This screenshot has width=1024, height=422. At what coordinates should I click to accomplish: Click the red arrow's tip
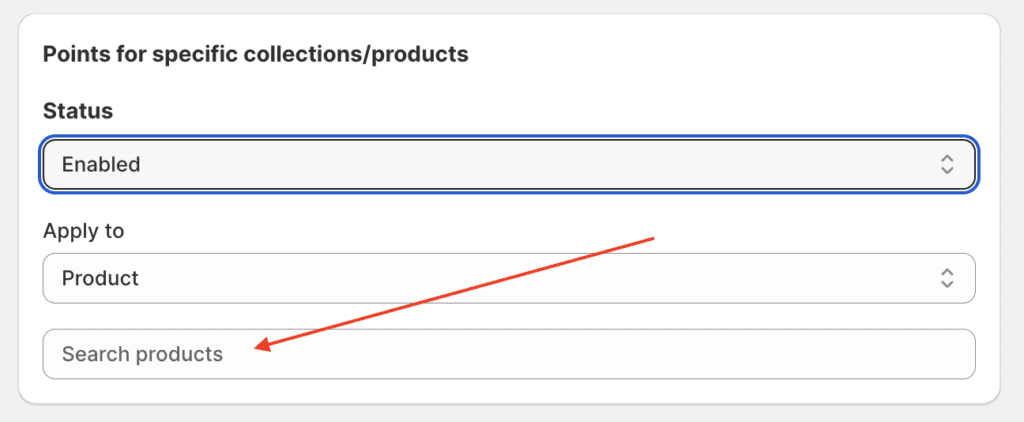pos(256,347)
